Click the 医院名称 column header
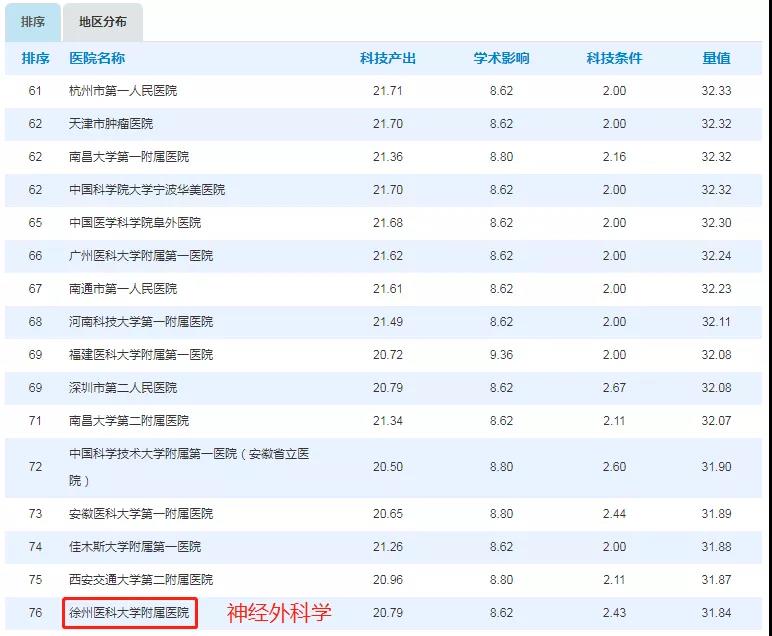The image size is (772, 636). [97, 59]
